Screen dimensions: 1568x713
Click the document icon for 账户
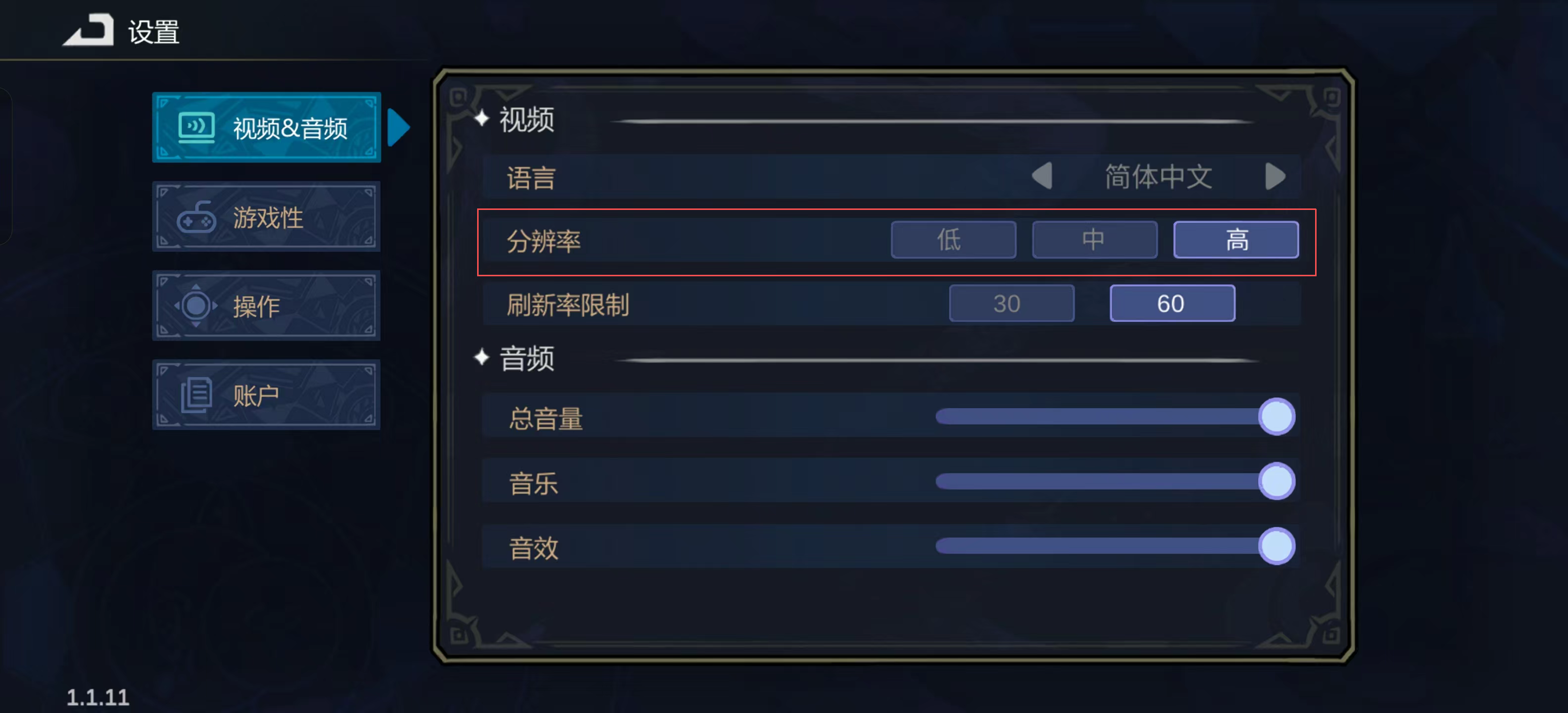point(196,395)
